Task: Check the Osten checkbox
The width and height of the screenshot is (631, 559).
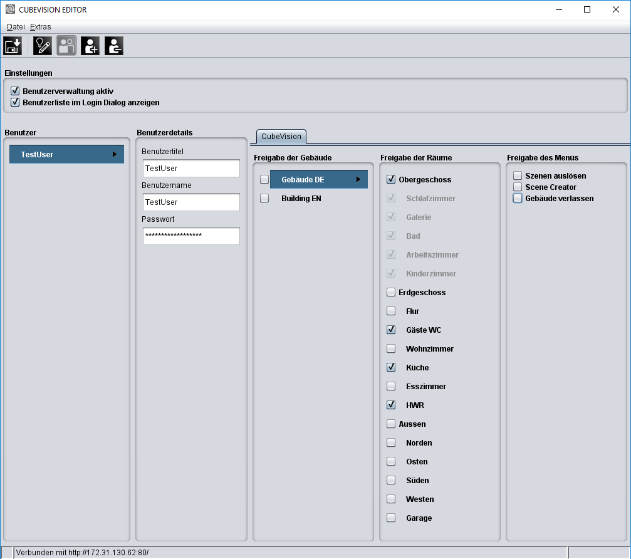Action: tap(391, 461)
